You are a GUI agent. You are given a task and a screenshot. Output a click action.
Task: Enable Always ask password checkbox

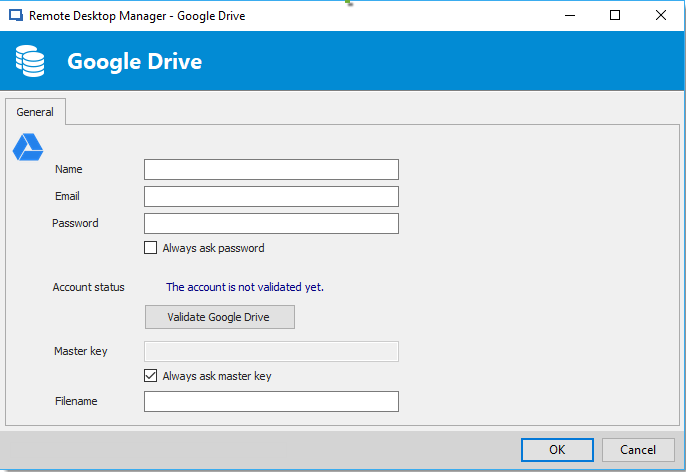[150, 248]
